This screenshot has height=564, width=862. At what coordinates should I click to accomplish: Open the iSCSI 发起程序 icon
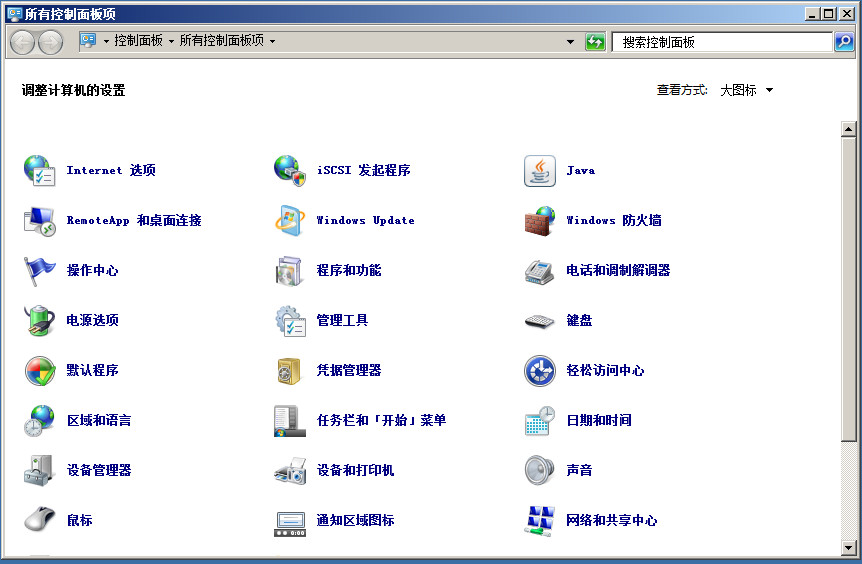(x=290, y=170)
